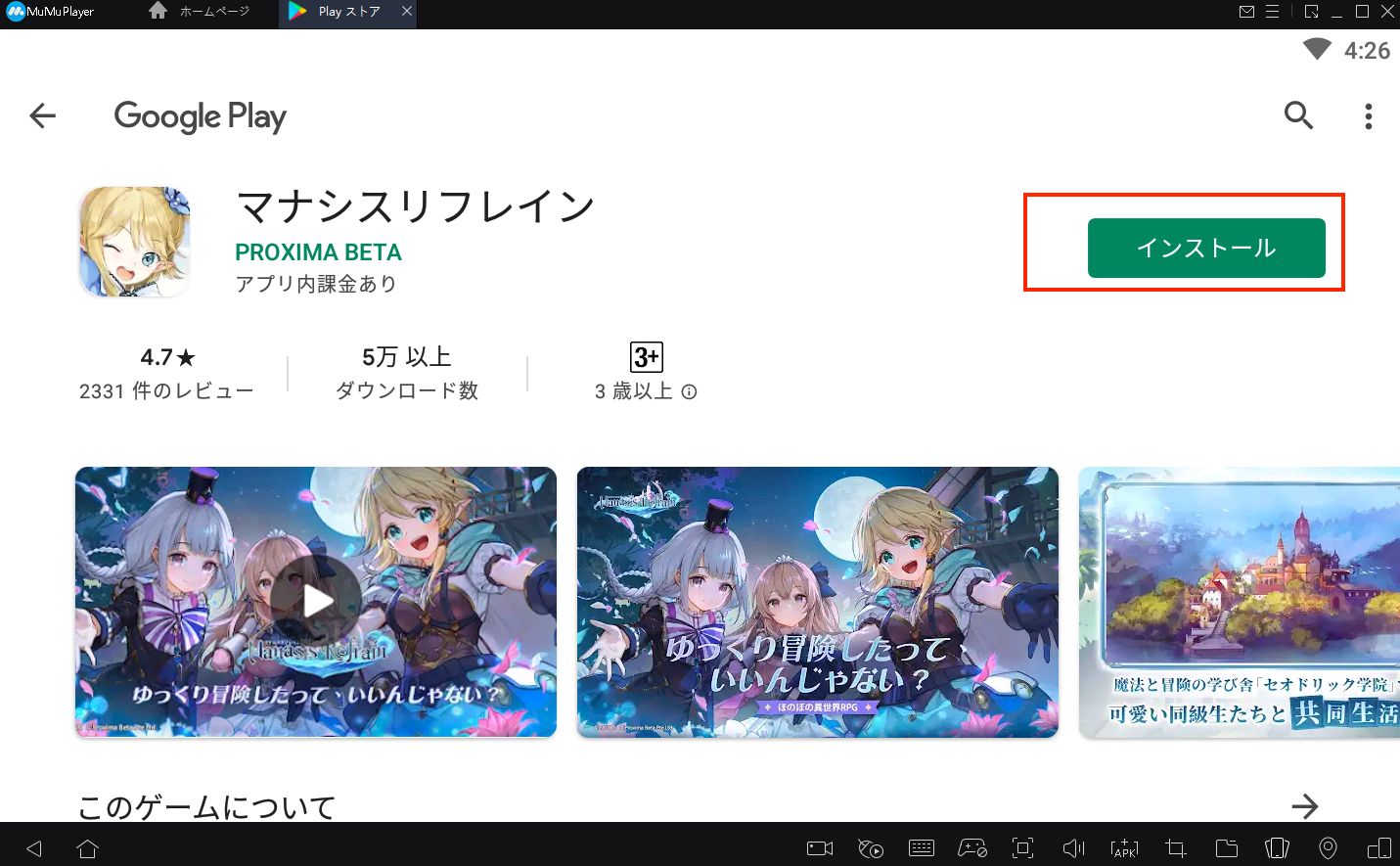Open keyboard mapping settings
This screenshot has height=866, width=1400.
pyautogui.click(x=922, y=848)
